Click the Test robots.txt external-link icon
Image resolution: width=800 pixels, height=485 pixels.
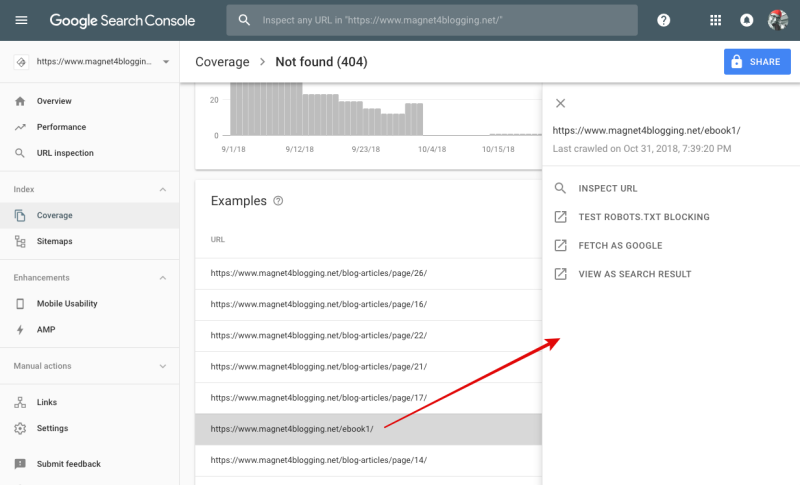(x=560, y=217)
